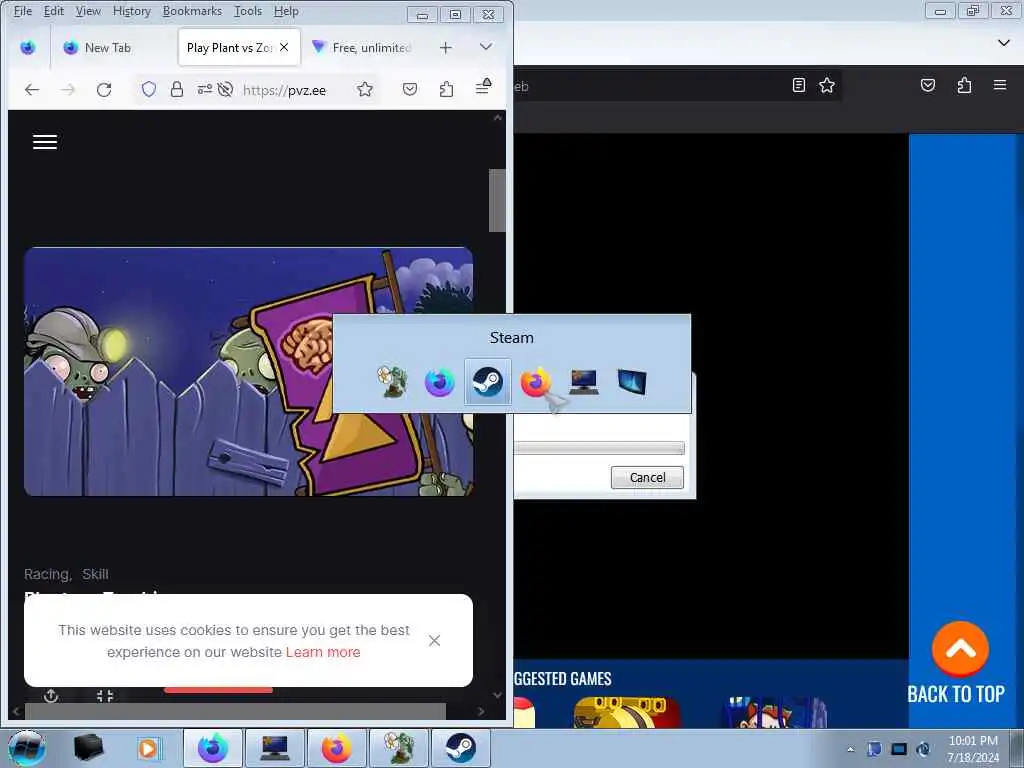The height and width of the screenshot is (768, 1024).
Task: List all tabs in the background Firefox window
Action: tap(1004, 42)
